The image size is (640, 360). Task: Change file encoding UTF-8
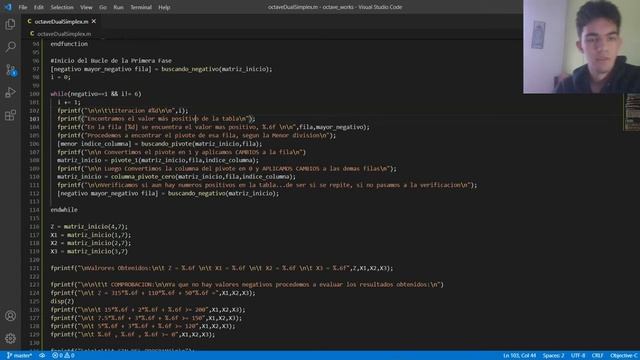[578, 356]
